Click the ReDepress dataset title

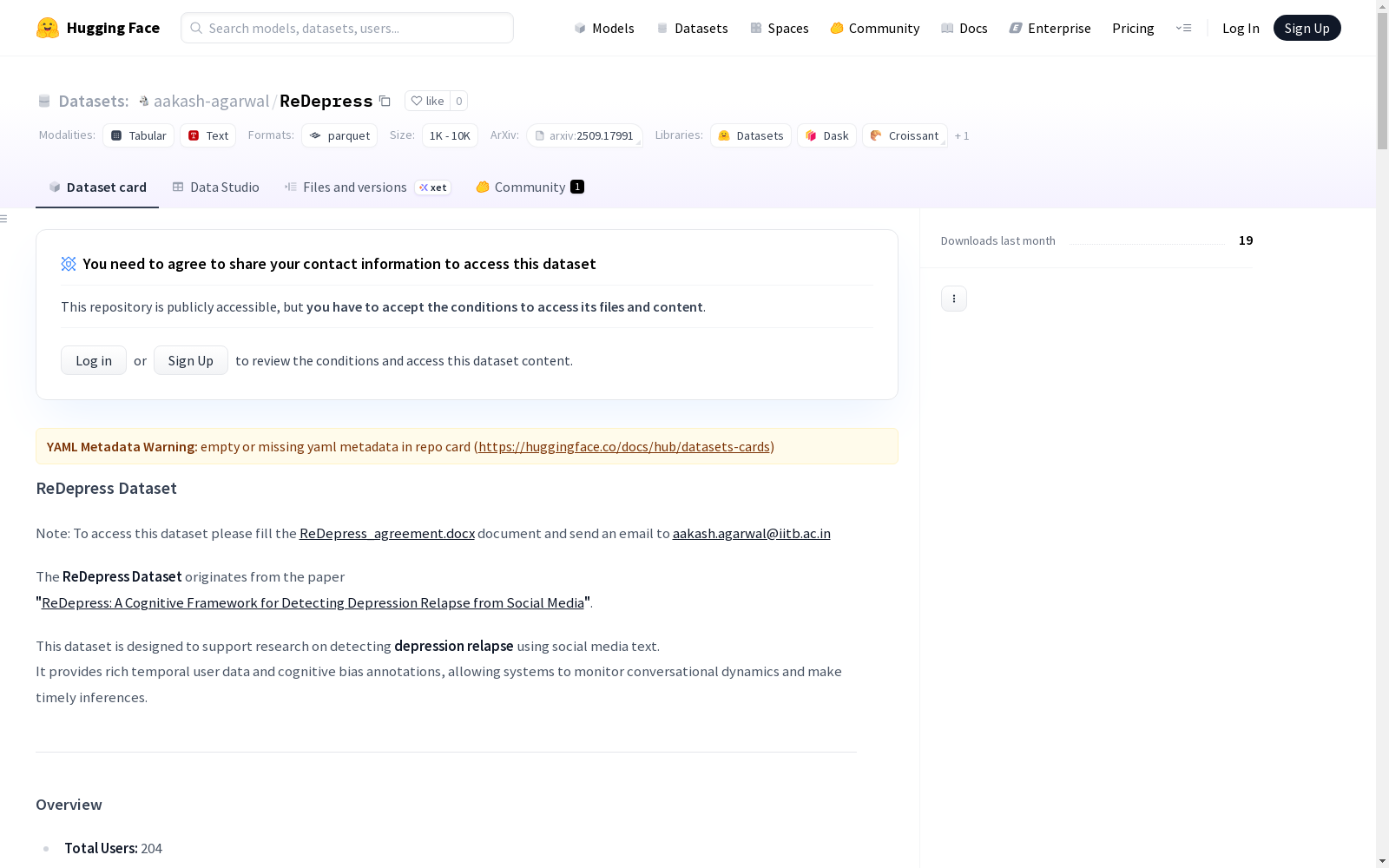click(x=326, y=101)
